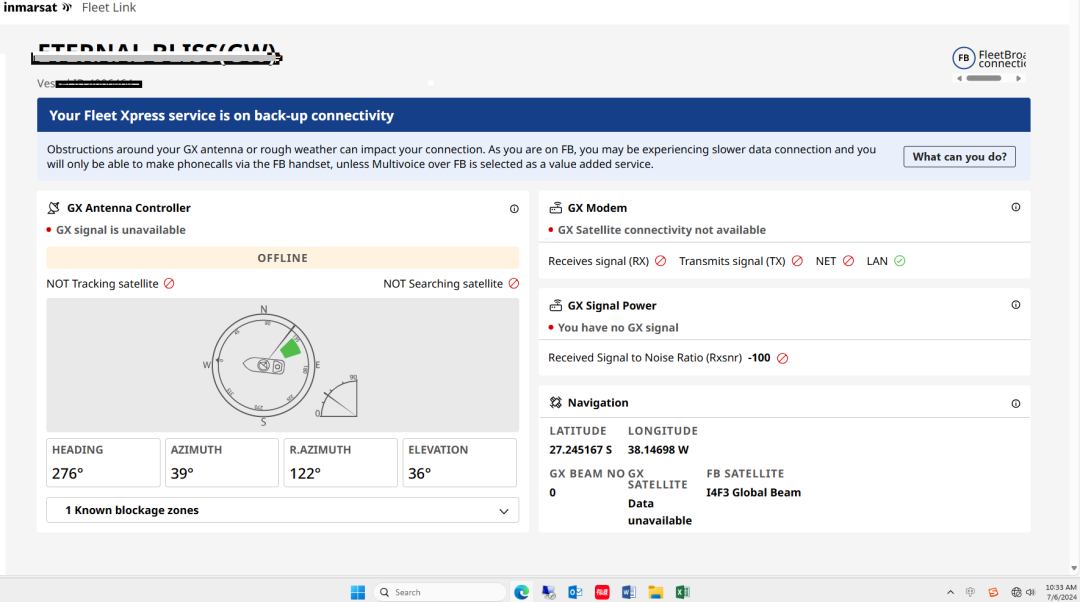Click the Fleet Xpress back-up connectivity banner

coord(534,115)
